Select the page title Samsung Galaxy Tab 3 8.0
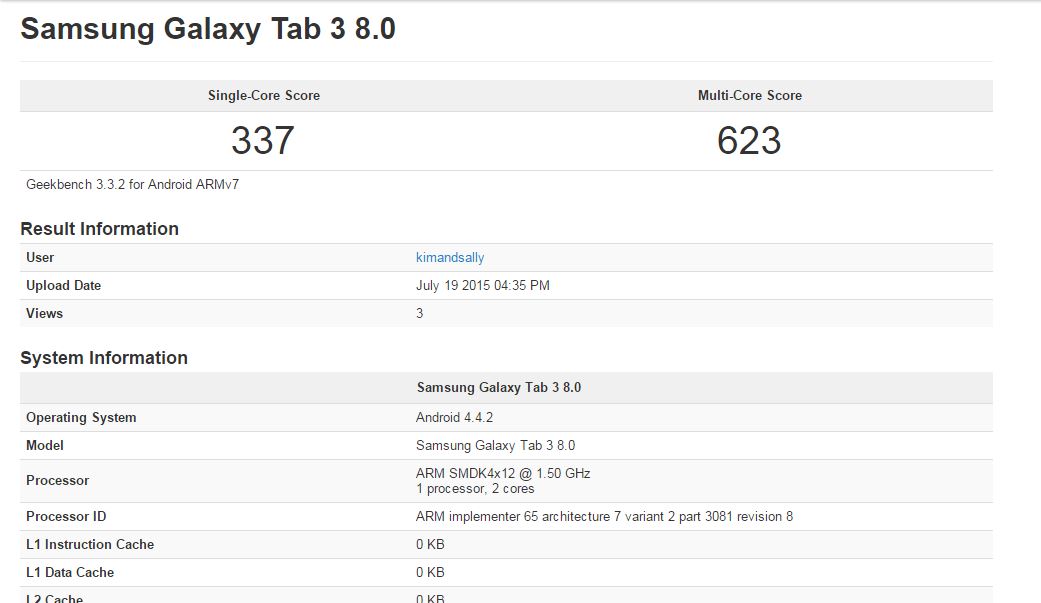The height and width of the screenshot is (603, 1041). 208,29
